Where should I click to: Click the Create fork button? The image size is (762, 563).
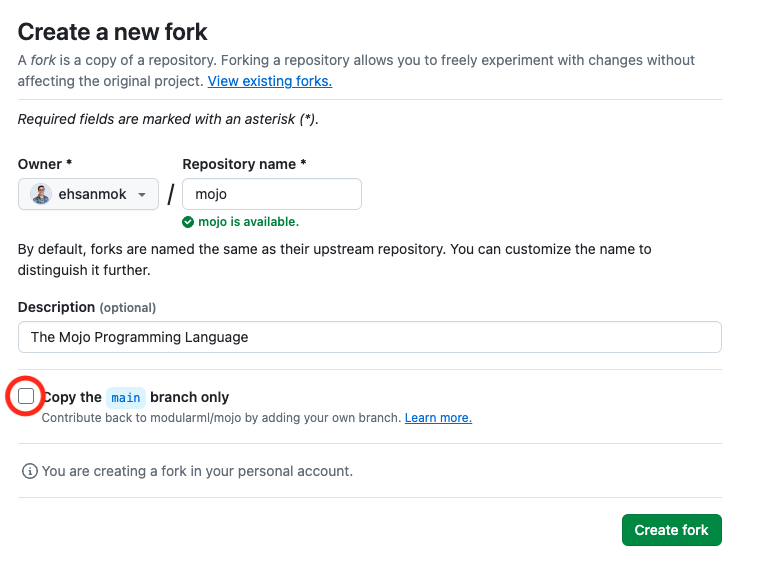[x=672, y=530]
